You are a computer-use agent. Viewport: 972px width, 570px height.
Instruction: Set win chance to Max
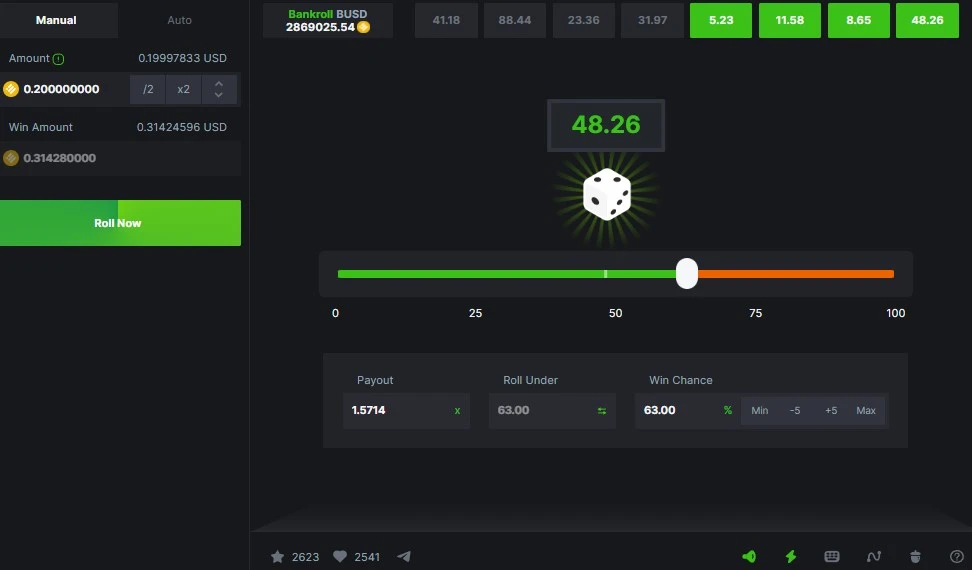click(866, 411)
